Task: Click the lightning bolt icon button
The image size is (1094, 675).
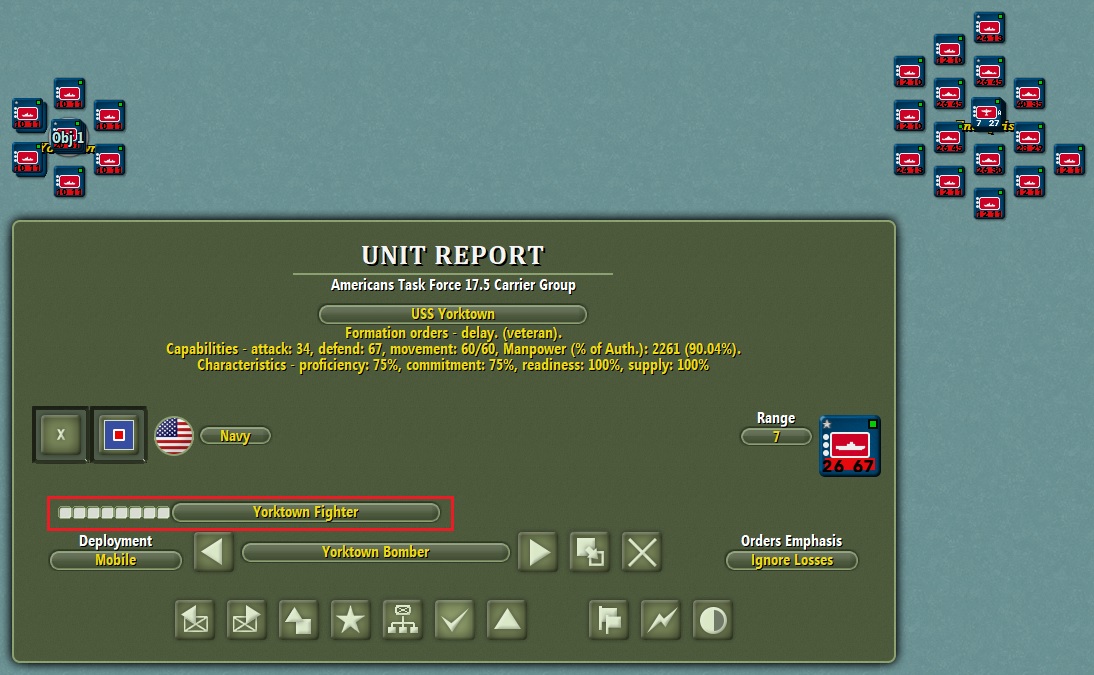Action: 661,620
